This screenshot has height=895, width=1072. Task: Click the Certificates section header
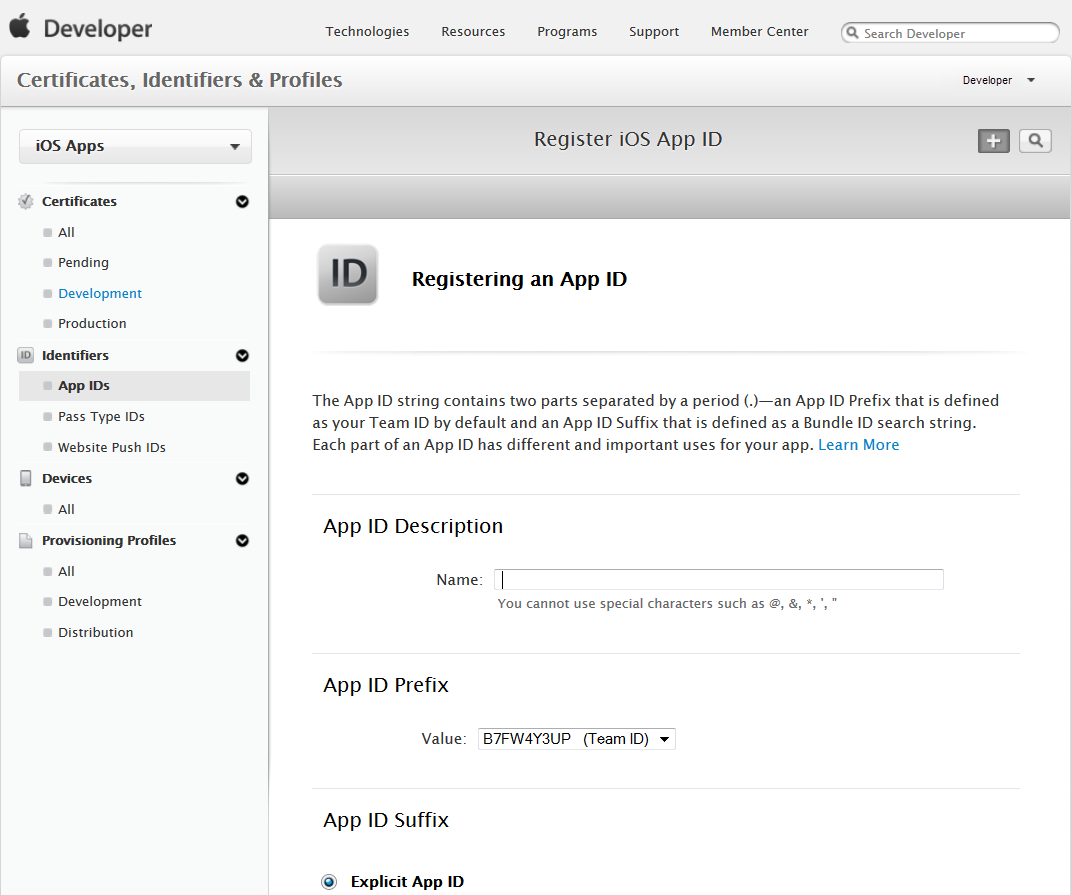click(79, 202)
